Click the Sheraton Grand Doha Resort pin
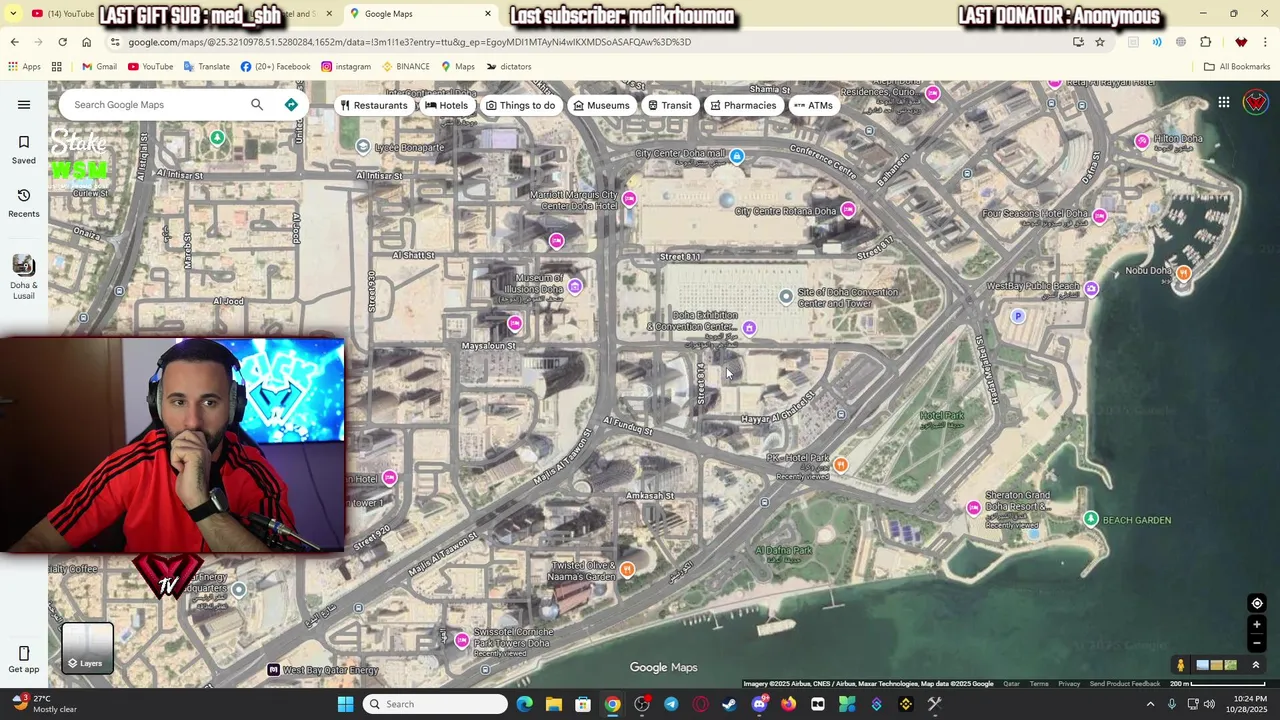Viewport: 1280px width, 720px height. coord(974,508)
